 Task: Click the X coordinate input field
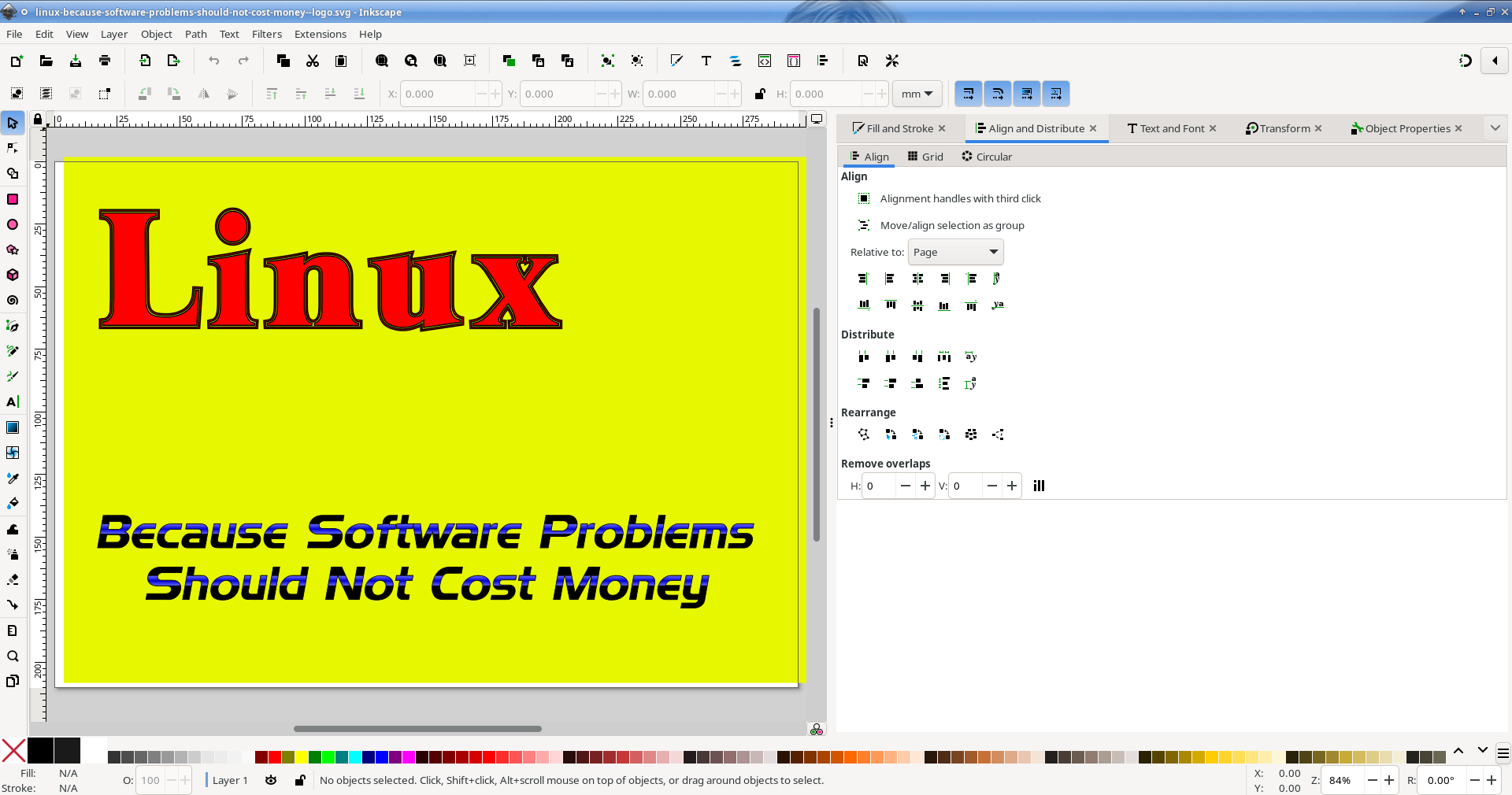tap(438, 94)
